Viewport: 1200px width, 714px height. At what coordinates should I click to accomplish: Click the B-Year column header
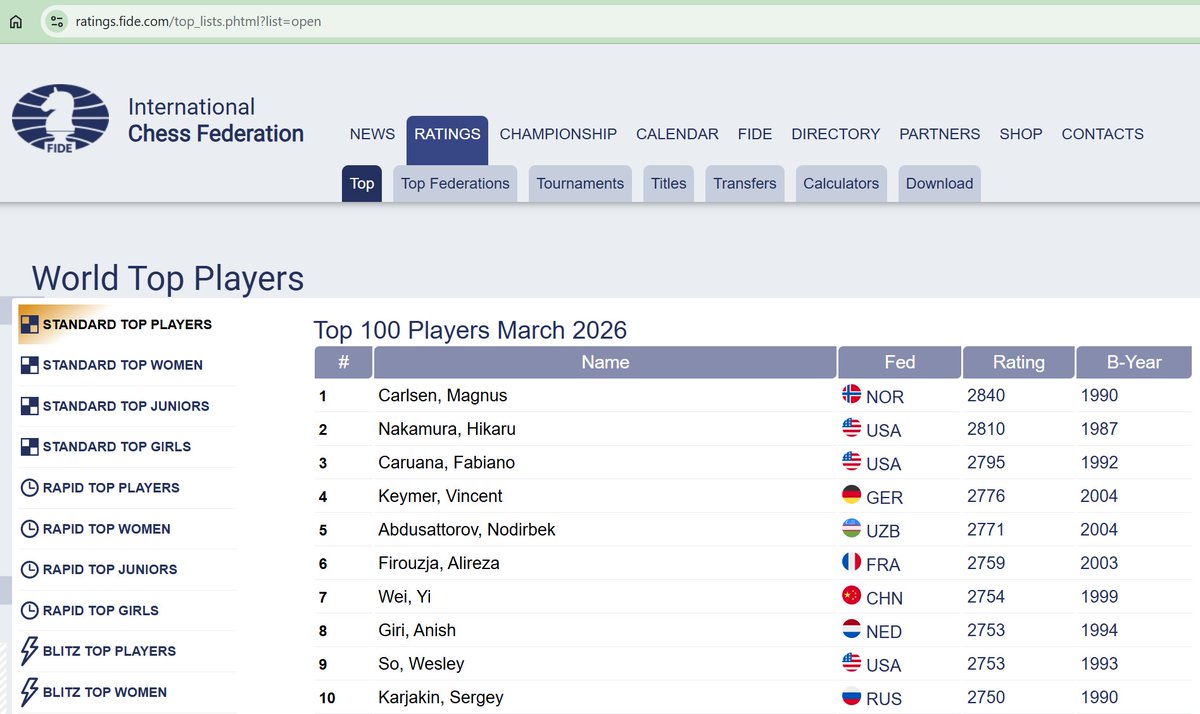pyautogui.click(x=1134, y=362)
